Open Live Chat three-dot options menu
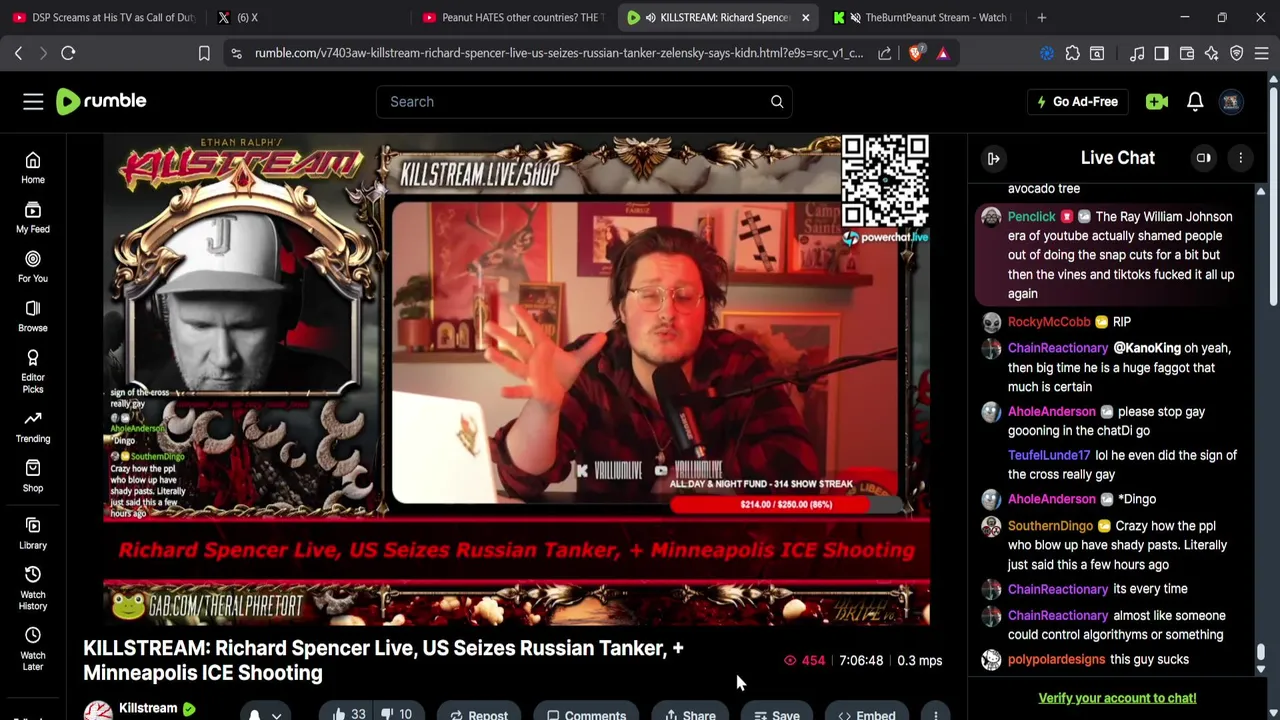Viewport: 1280px width, 720px height. [1241, 158]
